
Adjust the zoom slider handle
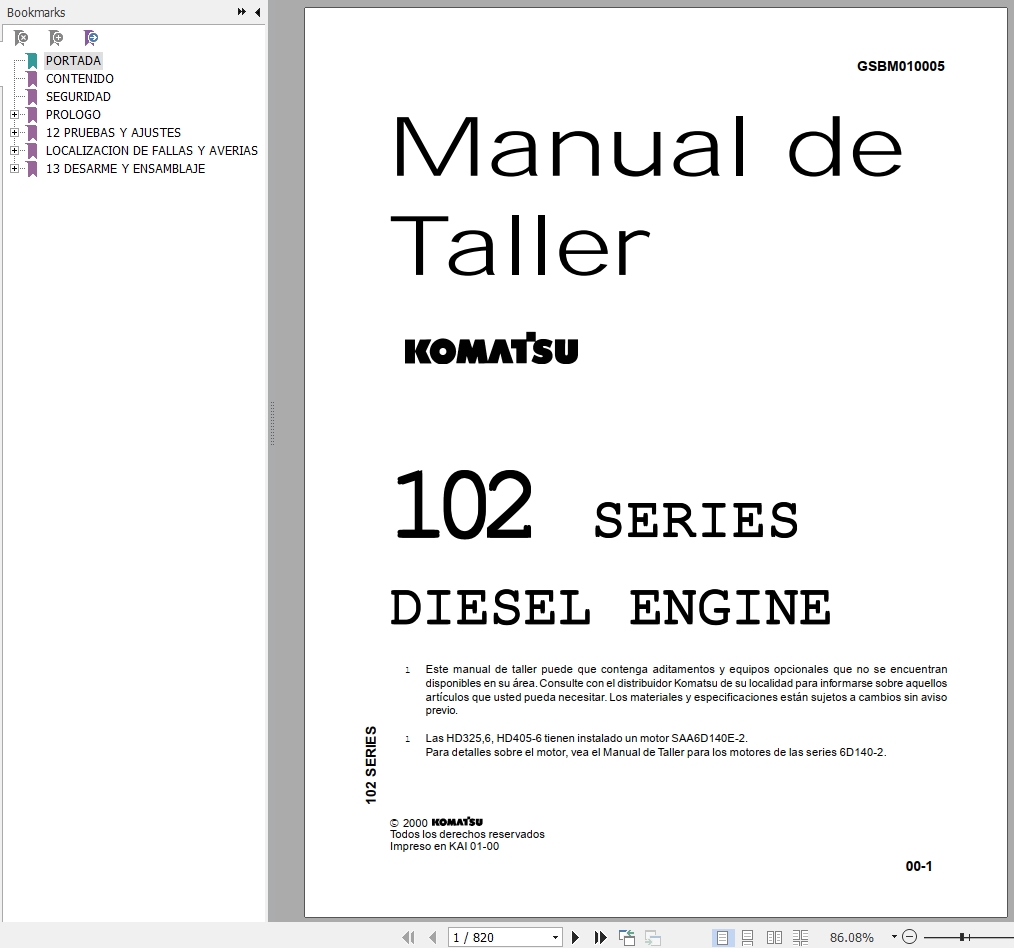(x=962, y=936)
